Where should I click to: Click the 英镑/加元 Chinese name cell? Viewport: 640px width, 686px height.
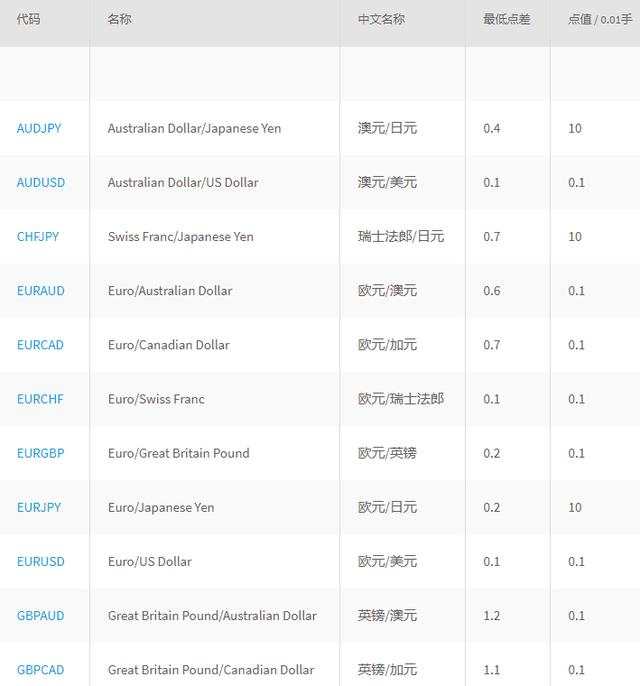click(387, 670)
